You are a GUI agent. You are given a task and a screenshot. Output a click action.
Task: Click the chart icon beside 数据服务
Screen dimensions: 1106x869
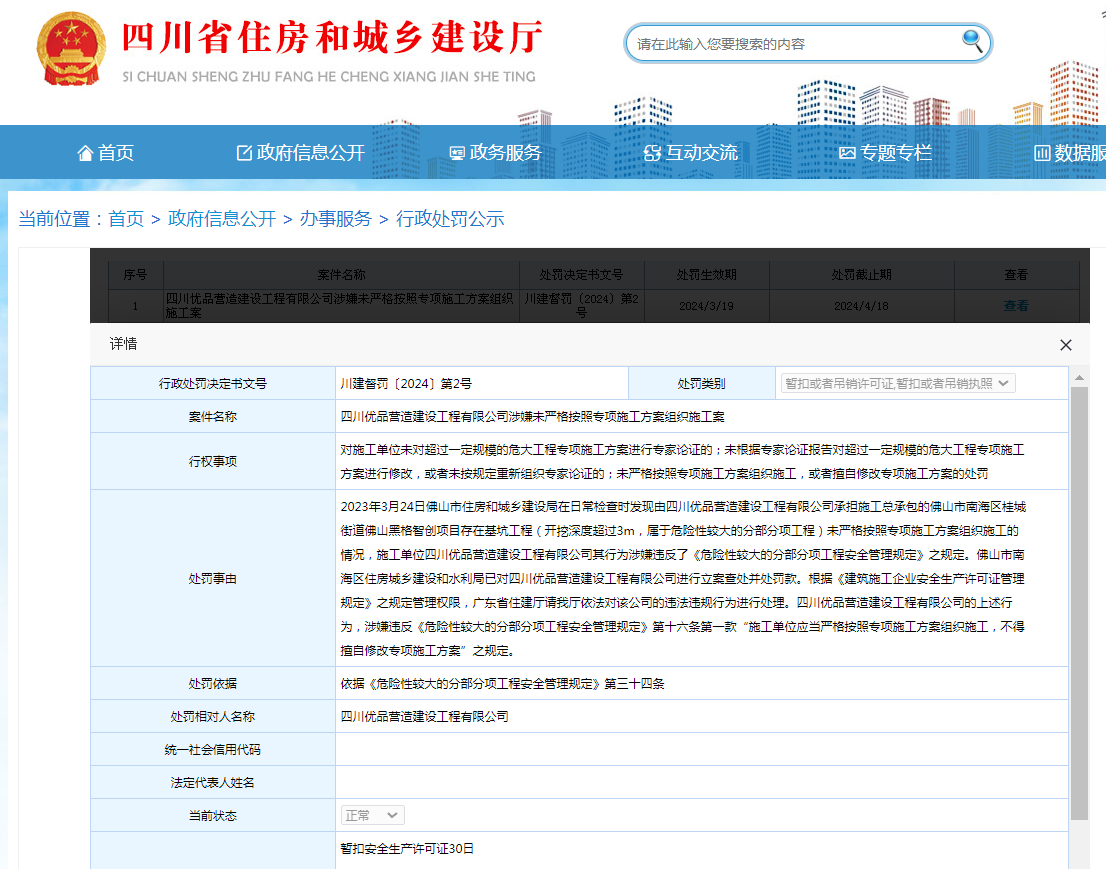point(1042,153)
